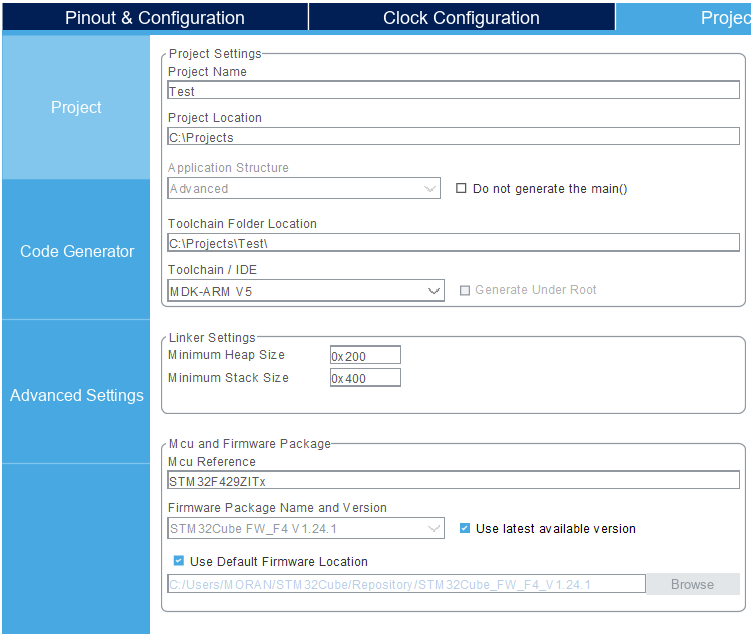Click the Project Location text field
The height and width of the screenshot is (634, 751).
[453, 137]
